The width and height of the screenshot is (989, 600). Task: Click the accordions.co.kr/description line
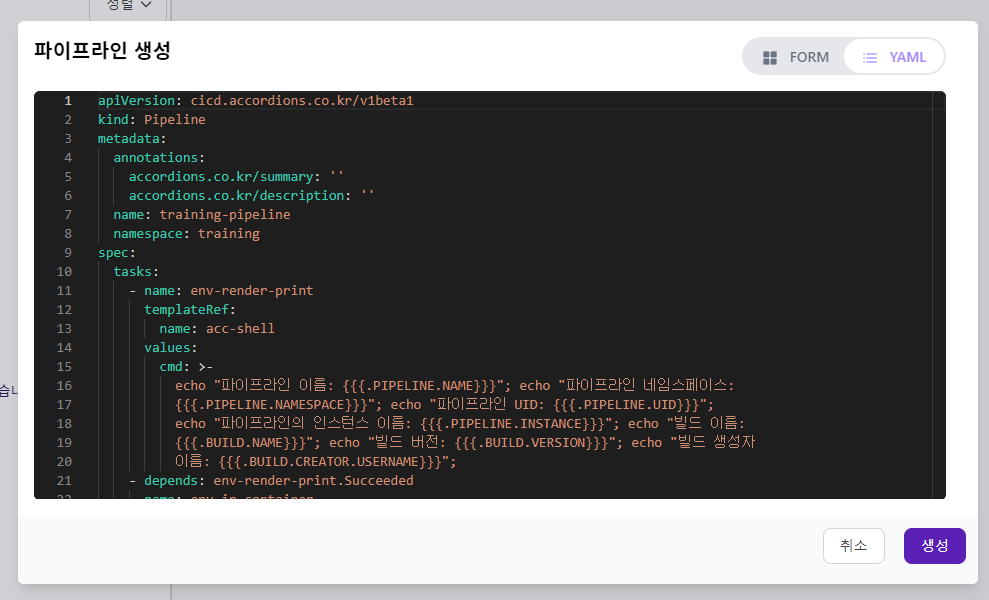click(251, 195)
